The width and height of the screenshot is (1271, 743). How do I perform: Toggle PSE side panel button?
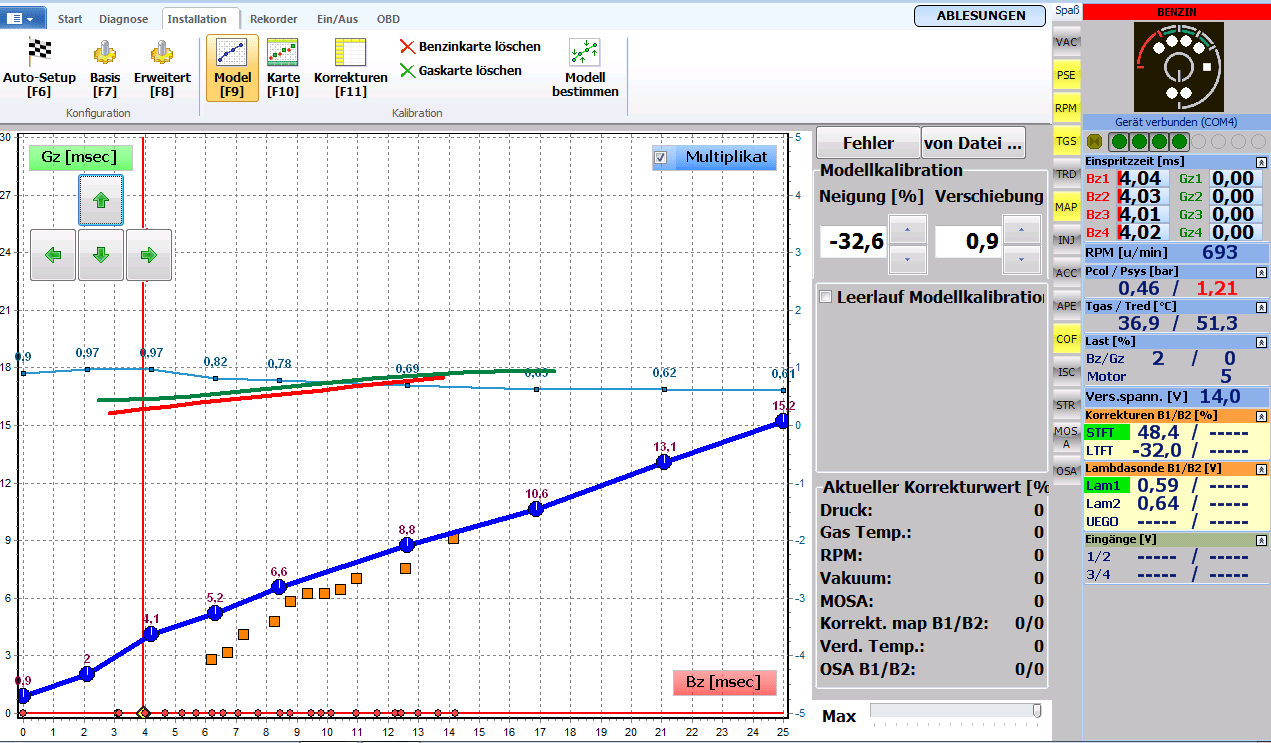(1066, 75)
